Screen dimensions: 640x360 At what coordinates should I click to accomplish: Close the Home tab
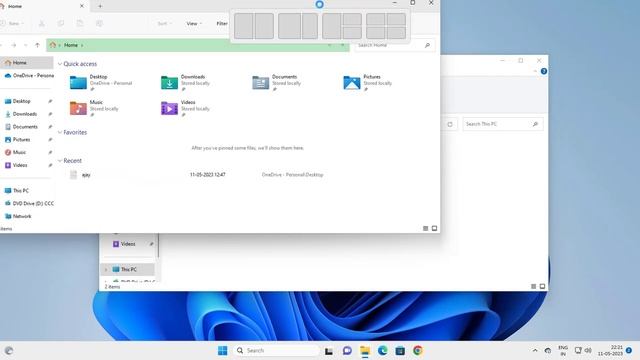(x=82, y=6)
